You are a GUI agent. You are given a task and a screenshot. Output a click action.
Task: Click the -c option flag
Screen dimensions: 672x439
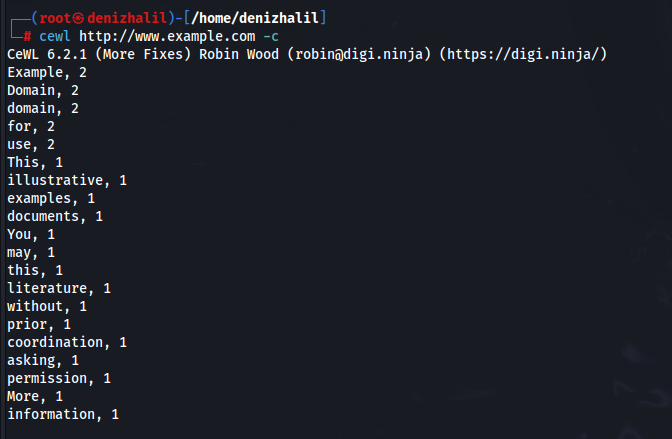point(271,37)
